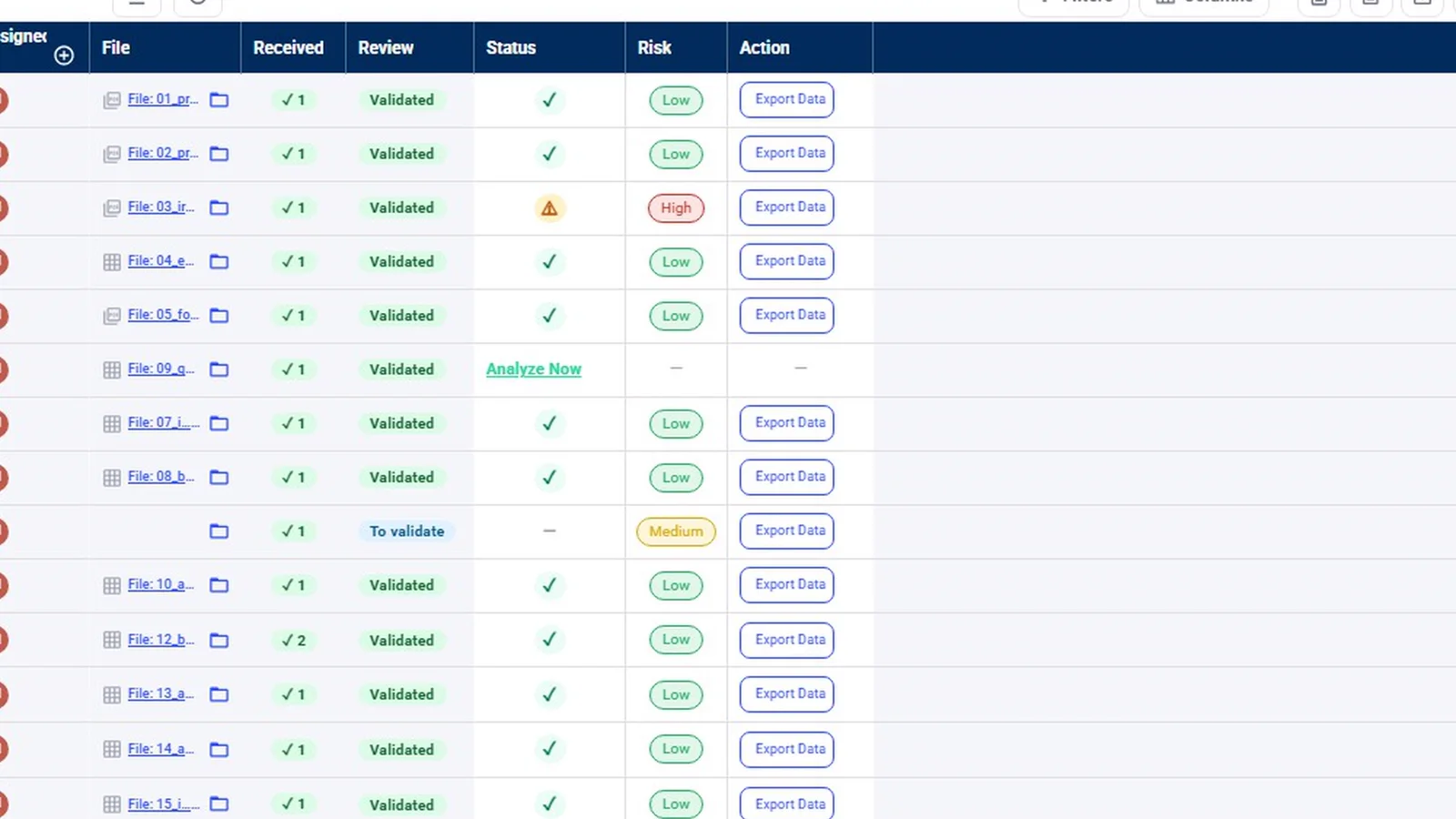The width and height of the screenshot is (1456, 819).
Task: Click the spreadsheet icon beside File: 13_a
Action: (x=112, y=695)
